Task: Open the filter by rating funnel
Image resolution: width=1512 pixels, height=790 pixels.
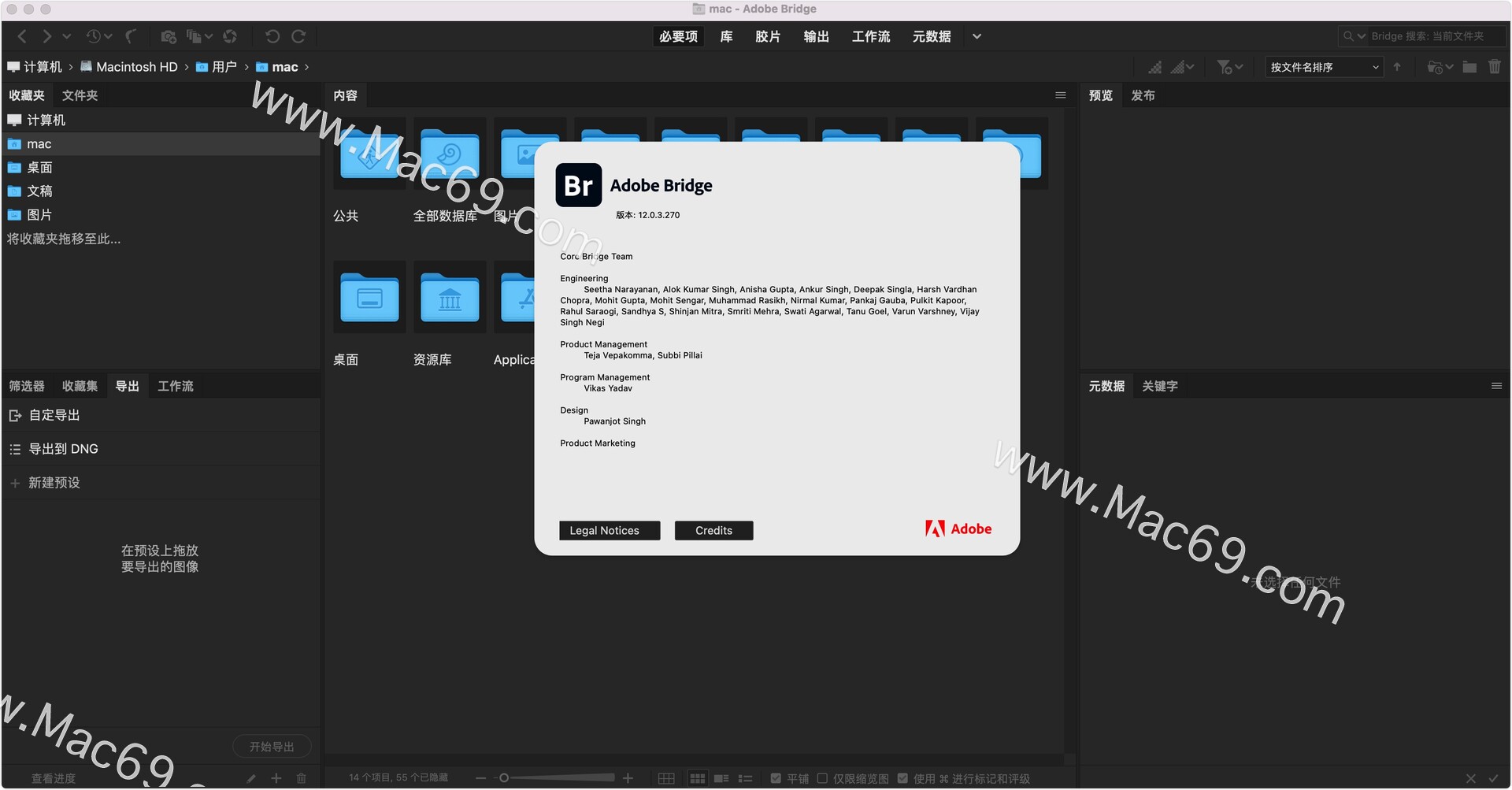Action: (1224, 67)
